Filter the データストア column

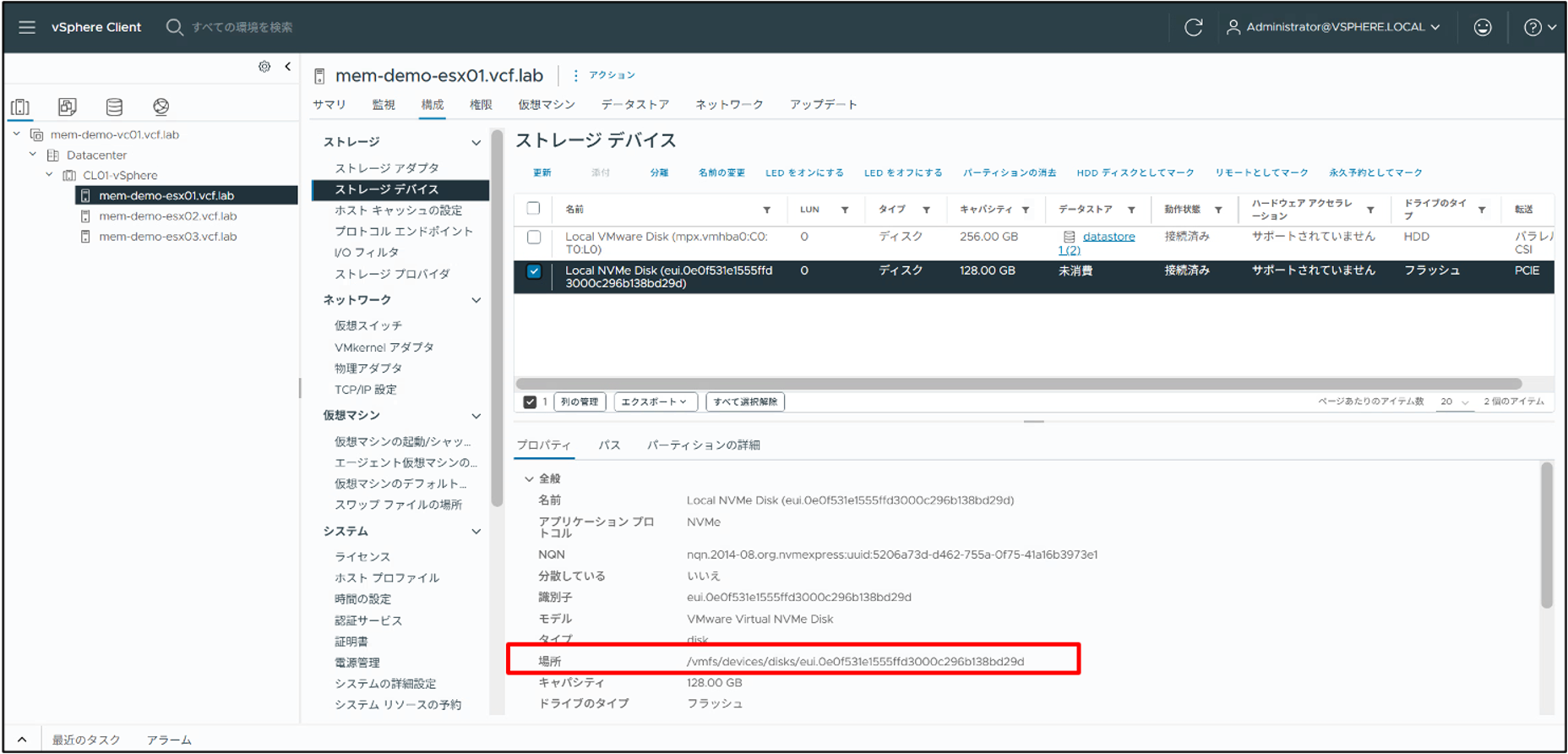pyautogui.click(x=1131, y=210)
